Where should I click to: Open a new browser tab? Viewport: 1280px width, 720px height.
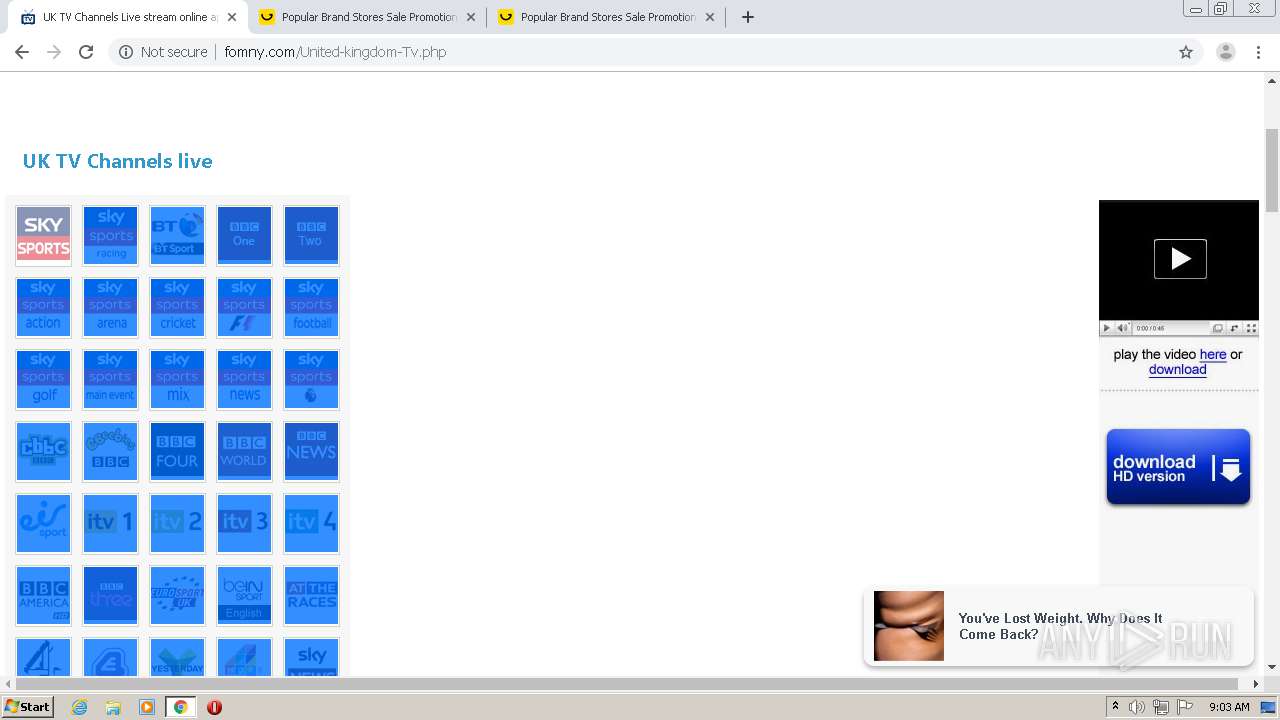[x=747, y=17]
